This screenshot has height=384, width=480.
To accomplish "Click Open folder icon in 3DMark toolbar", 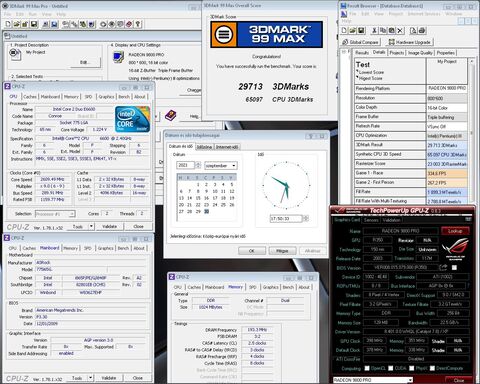I will click(17, 24).
